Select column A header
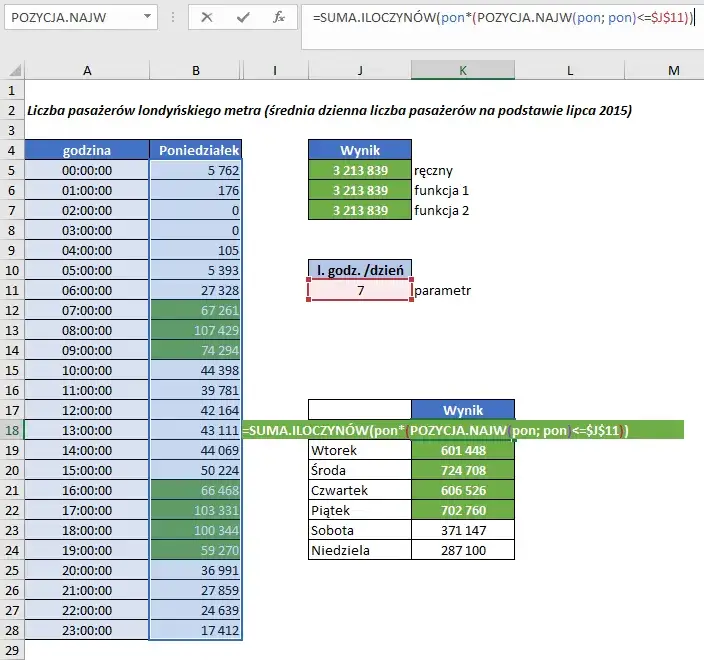Viewport: 704px width, 660px height. [87, 70]
